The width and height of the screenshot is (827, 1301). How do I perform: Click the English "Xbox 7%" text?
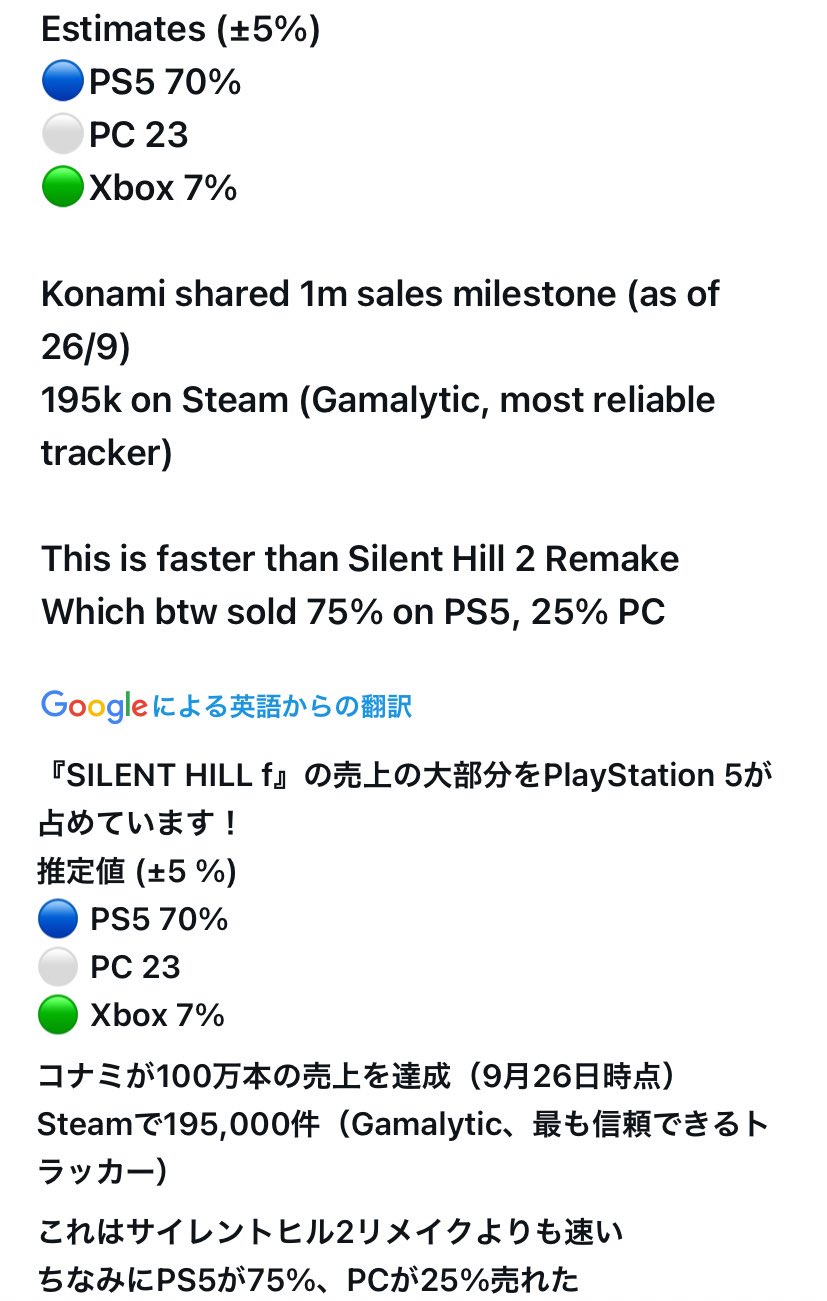tap(163, 188)
